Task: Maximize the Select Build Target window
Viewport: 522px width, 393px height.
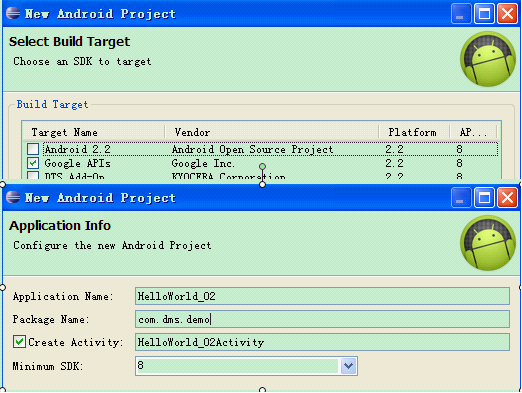Action: [484, 14]
